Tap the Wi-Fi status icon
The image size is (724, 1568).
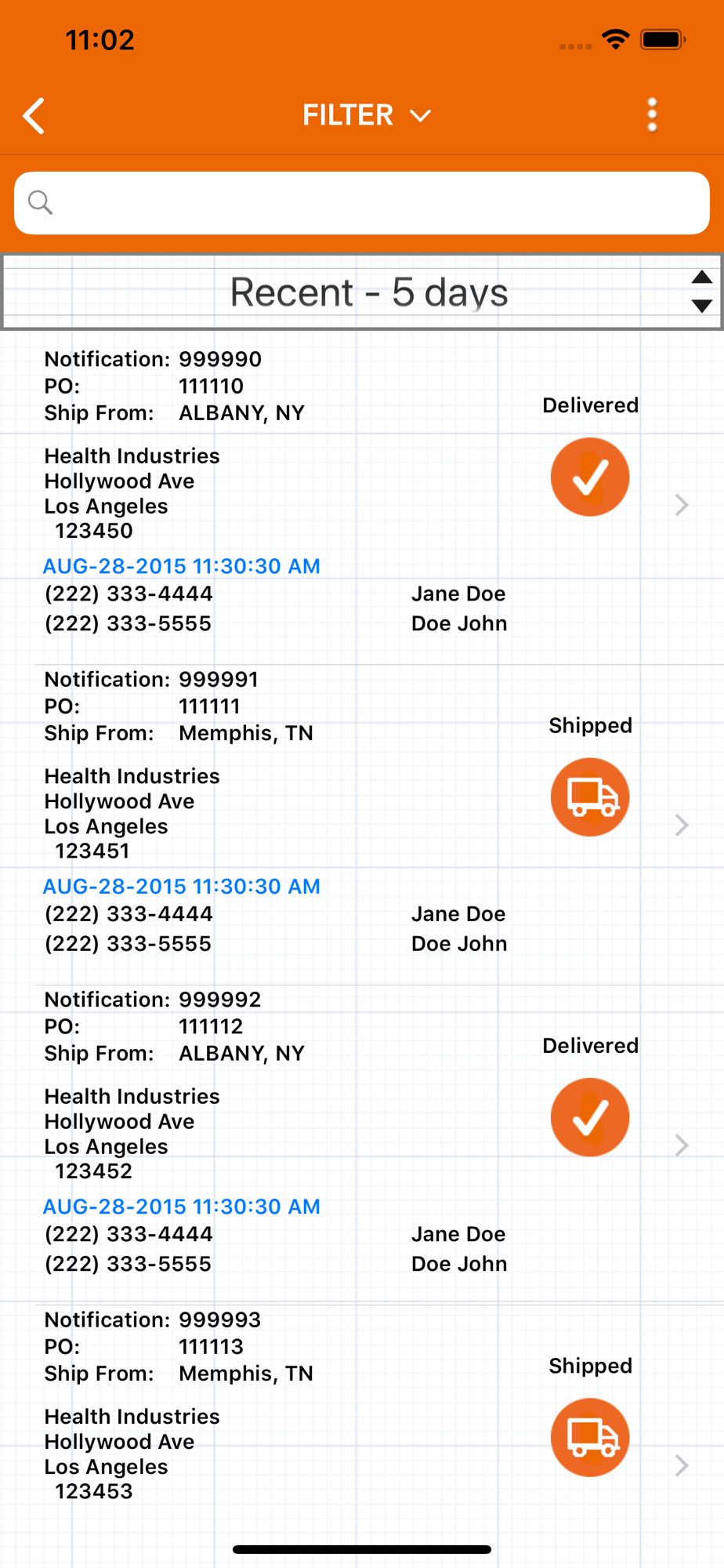pyautogui.click(x=616, y=39)
